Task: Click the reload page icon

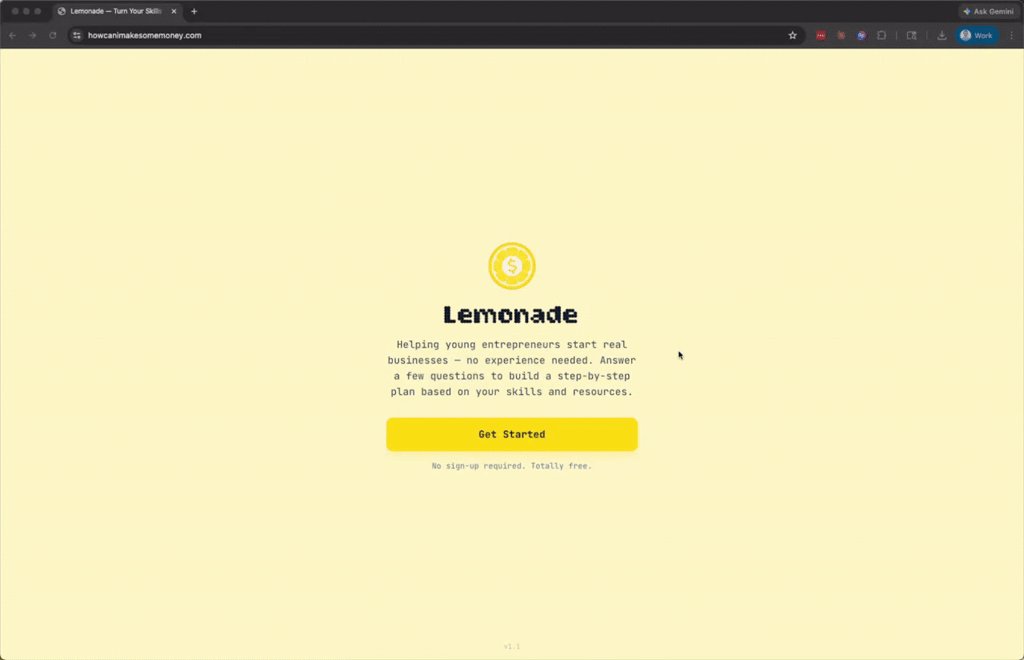Action: coord(53,35)
